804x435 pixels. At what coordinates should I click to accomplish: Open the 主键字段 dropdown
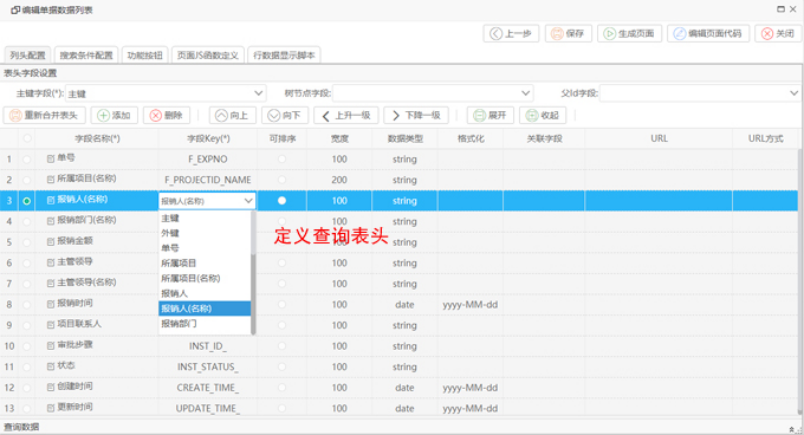click(258, 93)
